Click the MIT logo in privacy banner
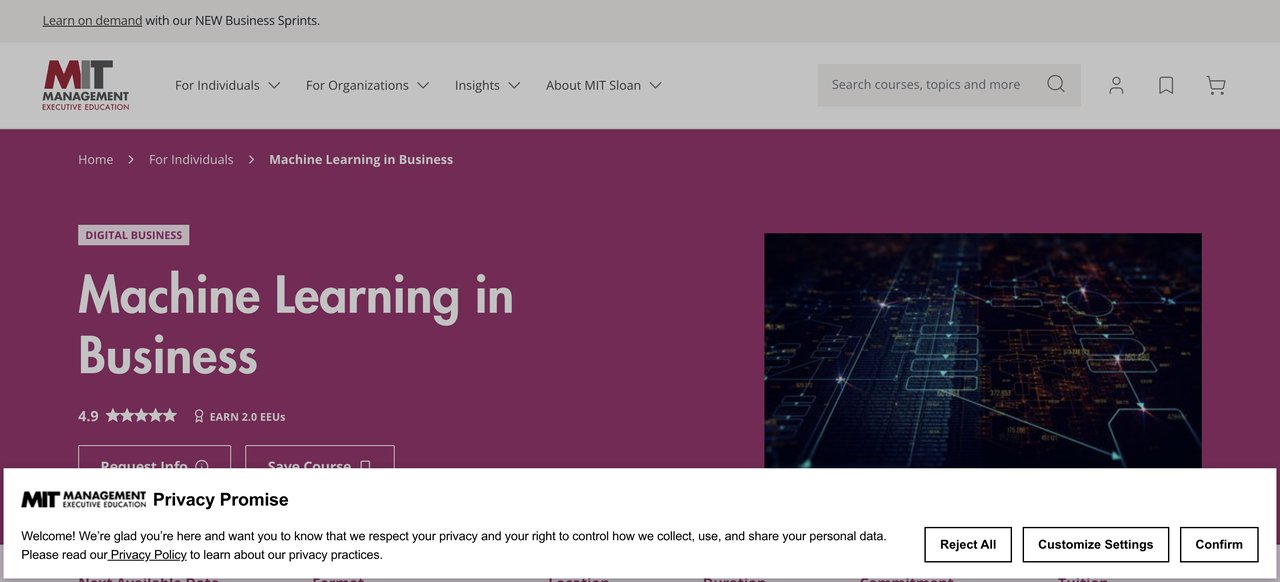 [84, 499]
